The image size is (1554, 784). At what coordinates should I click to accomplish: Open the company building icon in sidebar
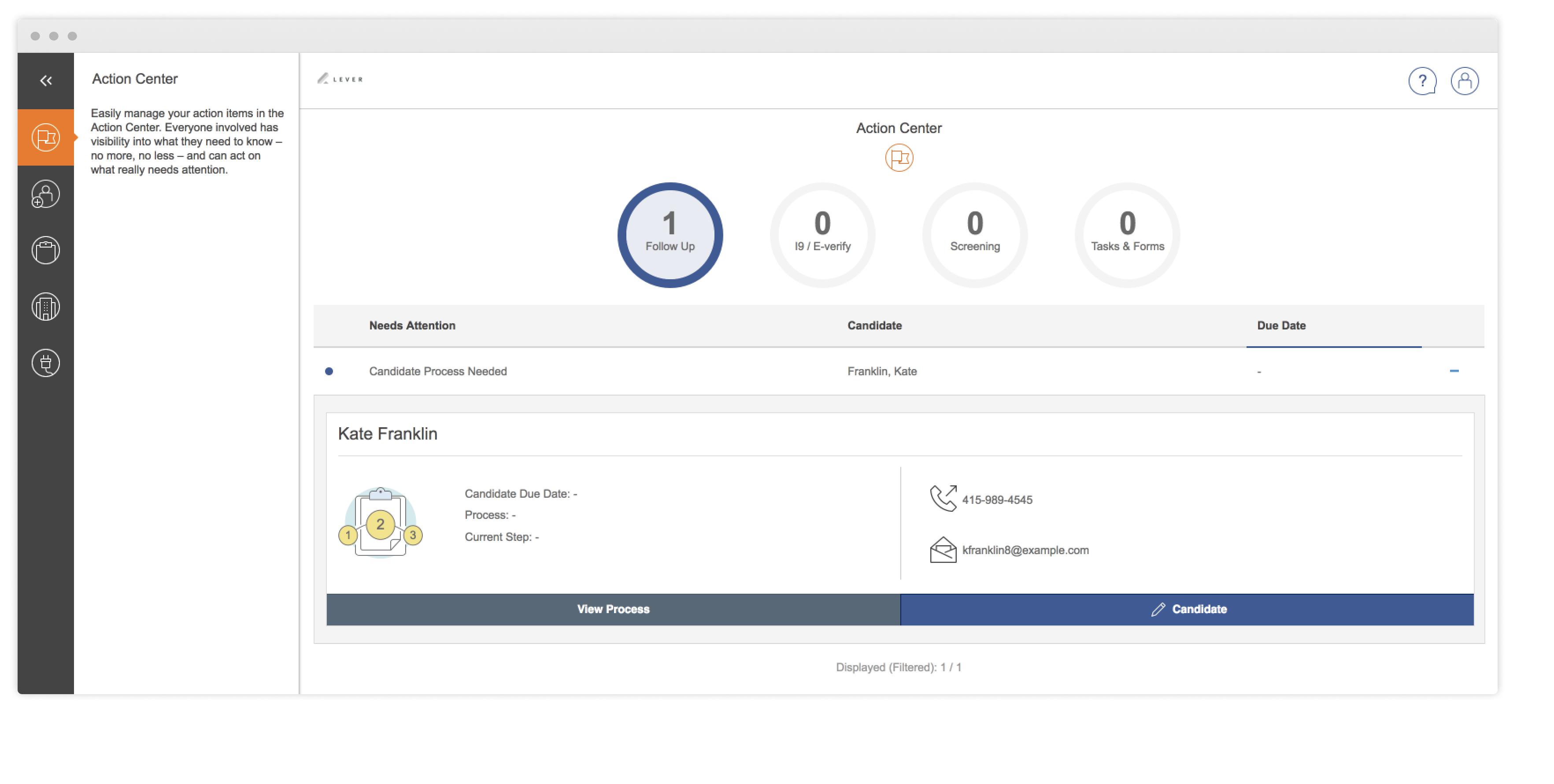[x=45, y=307]
